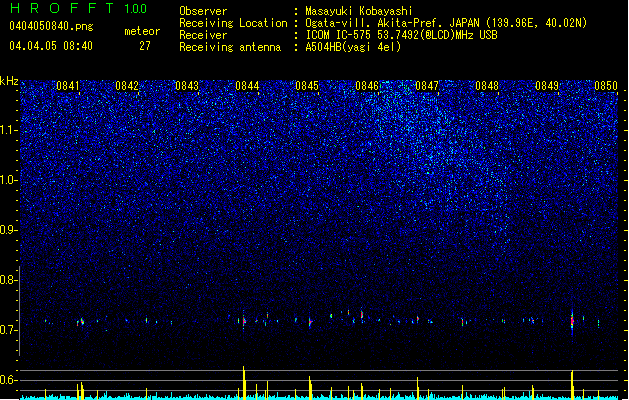The image size is (629, 400).
Task: Click the HROFFT program title
Action: [x=62, y=8]
